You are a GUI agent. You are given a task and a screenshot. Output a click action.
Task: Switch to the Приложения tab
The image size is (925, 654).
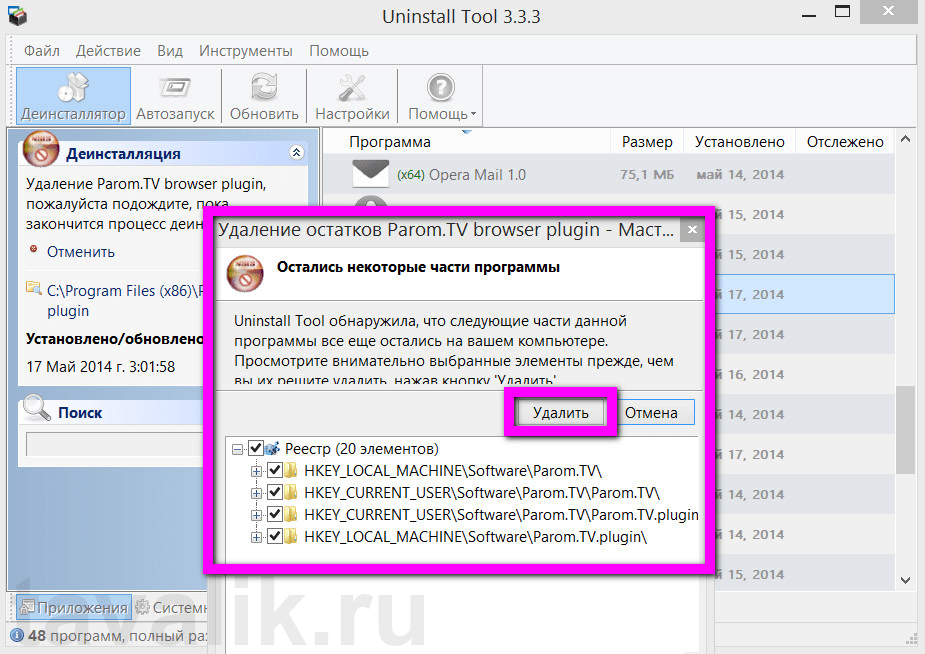coord(73,607)
